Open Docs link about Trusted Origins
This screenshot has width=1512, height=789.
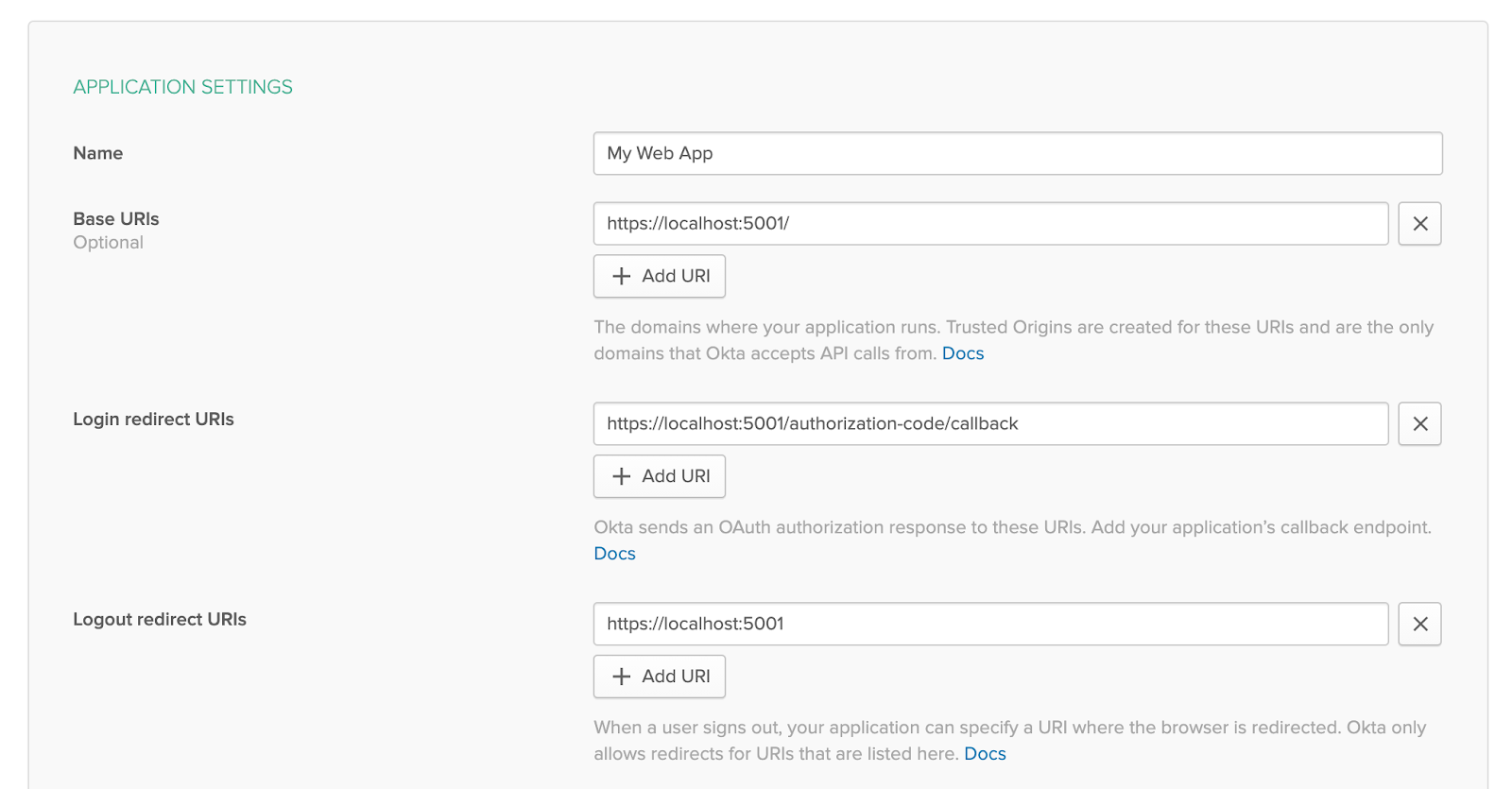(x=962, y=353)
